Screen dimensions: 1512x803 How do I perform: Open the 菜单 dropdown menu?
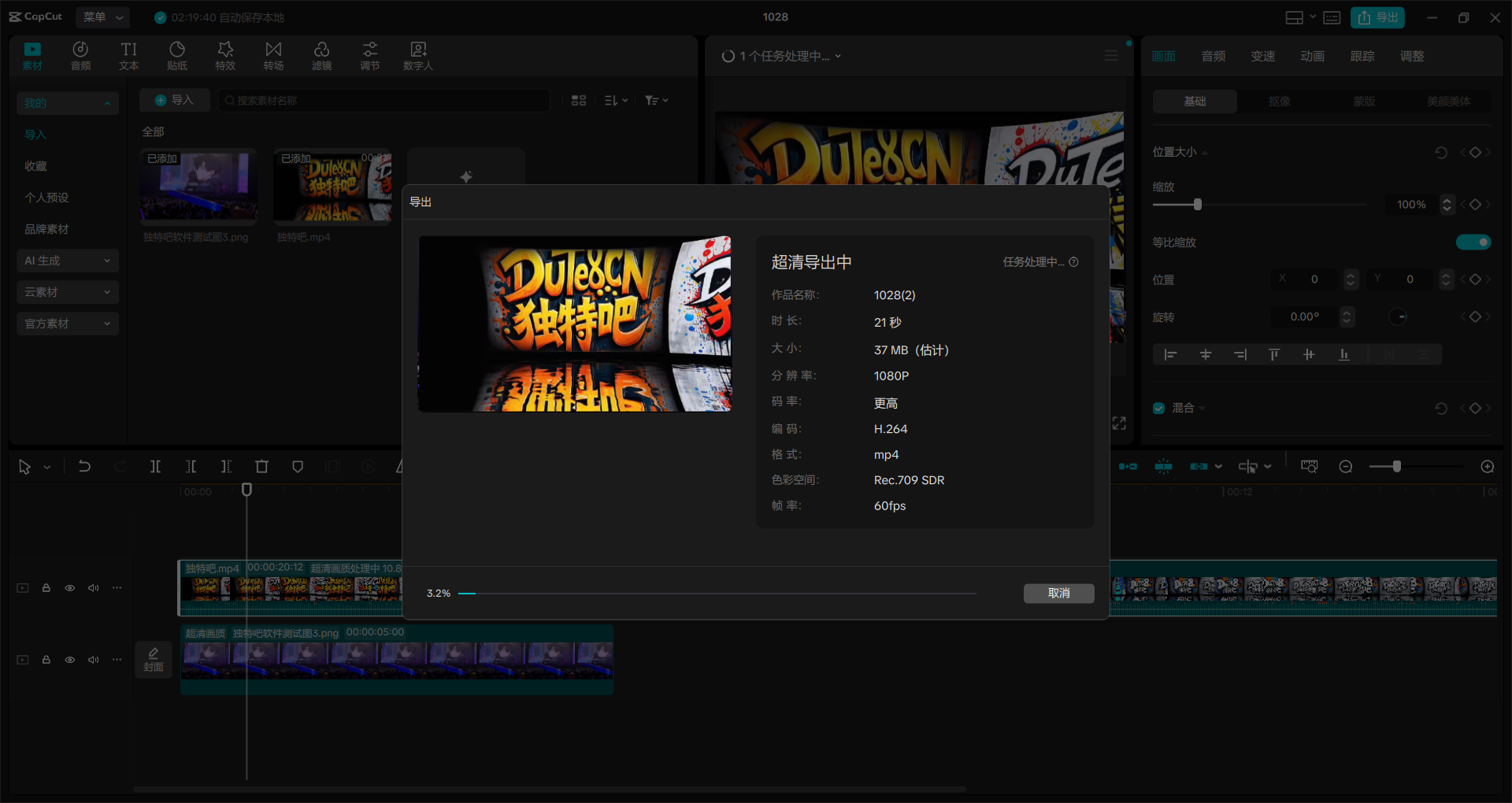point(103,17)
